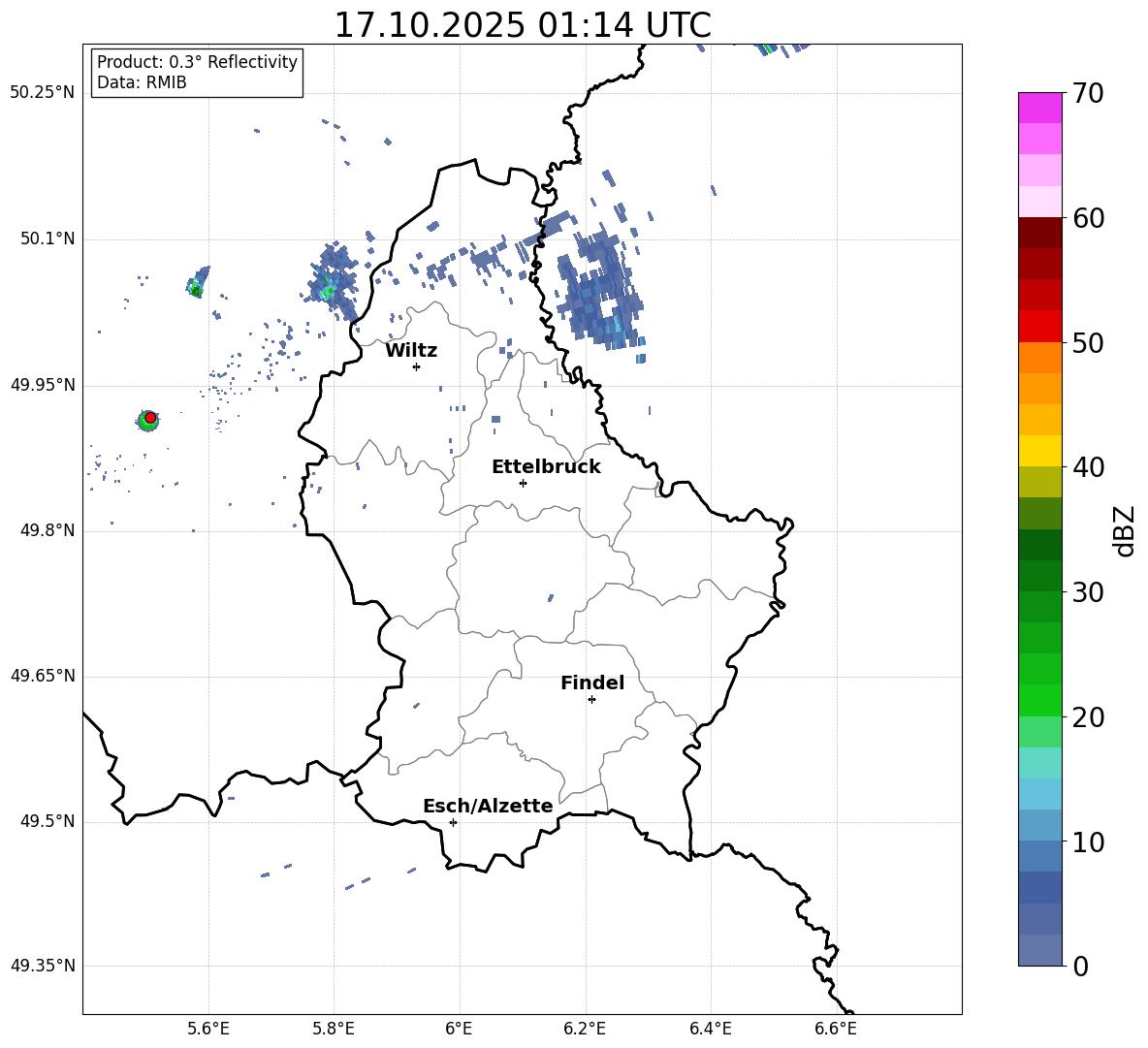Click the Ettelbruck station label

pyautogui.click(x=546, y=467)
